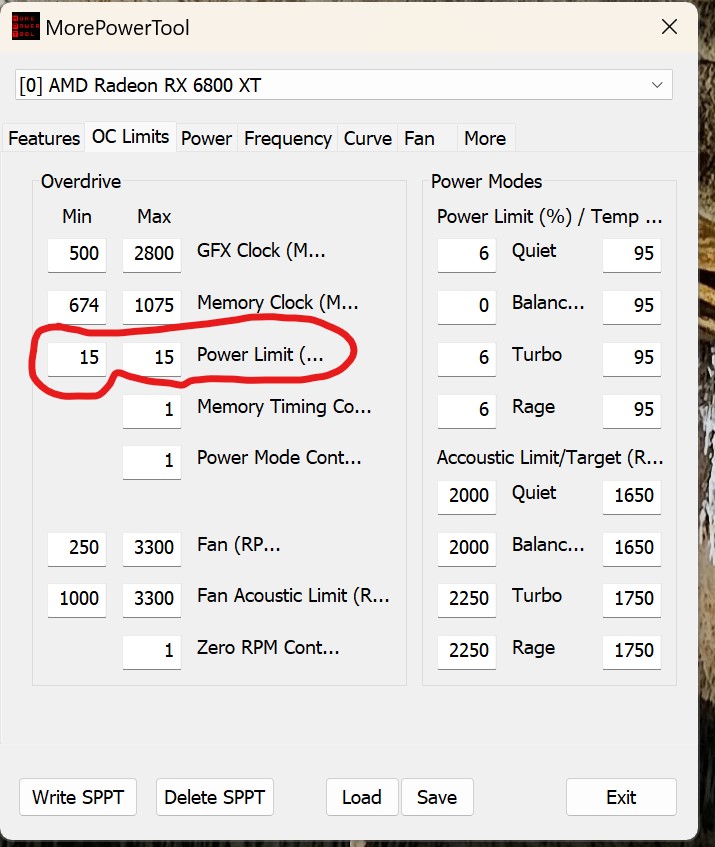
Task: Click the 'Min' column header
Action: [77, 217]
